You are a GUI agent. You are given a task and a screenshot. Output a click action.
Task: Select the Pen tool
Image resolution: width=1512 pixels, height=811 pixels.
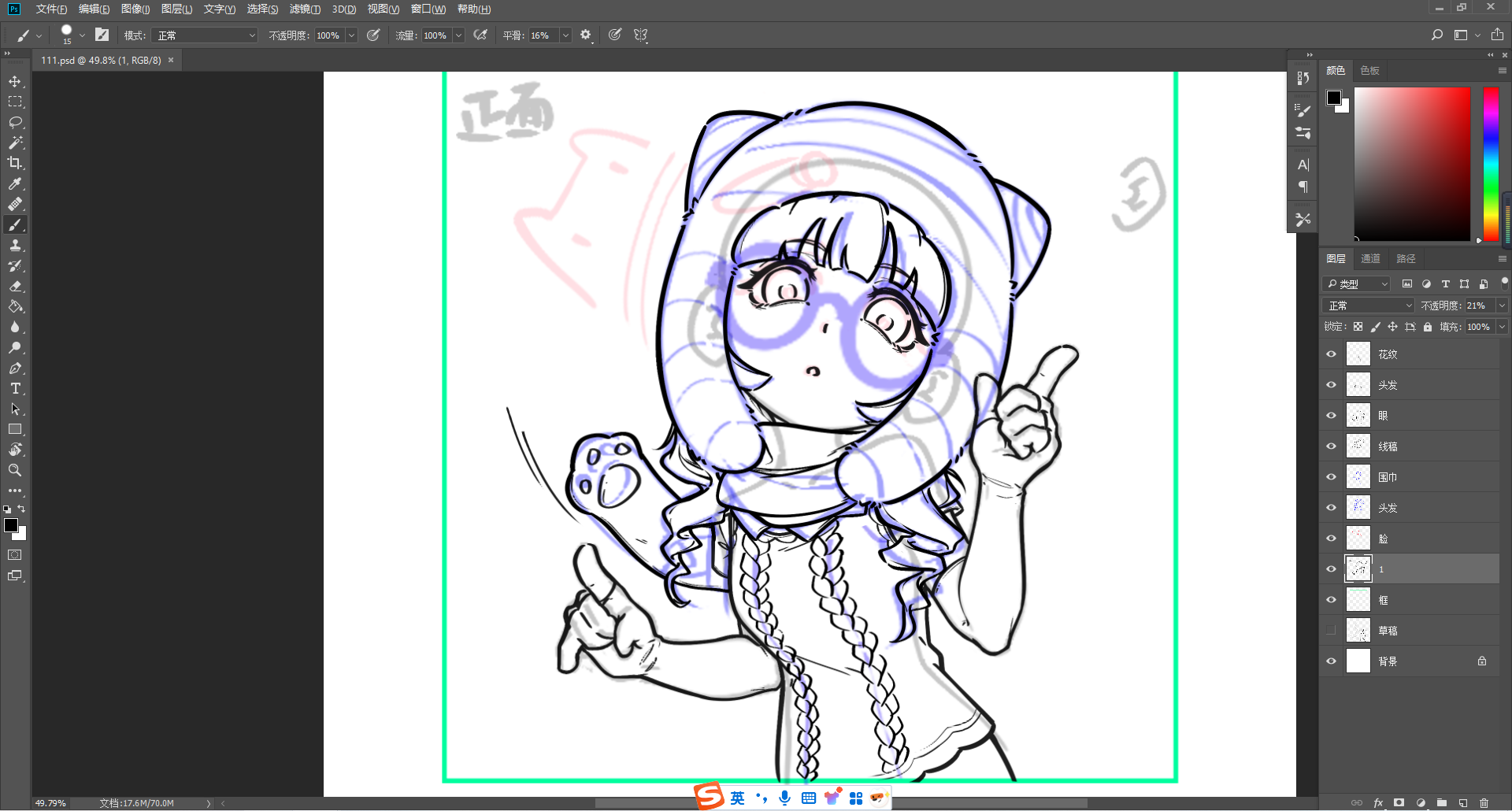15,368
